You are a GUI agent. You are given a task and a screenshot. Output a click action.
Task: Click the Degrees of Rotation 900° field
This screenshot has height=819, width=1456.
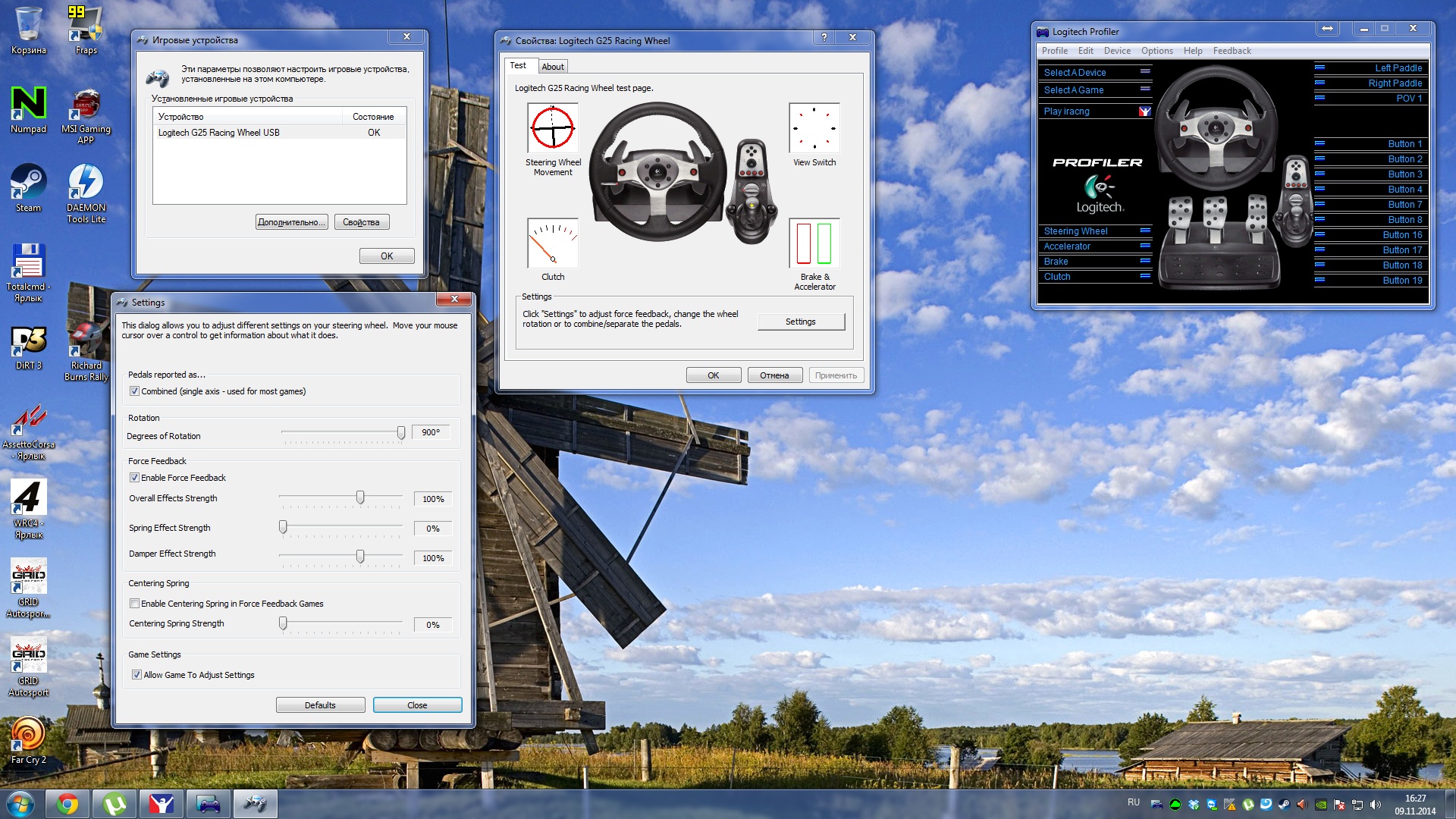pyautogui.click(x=431, y=432)
